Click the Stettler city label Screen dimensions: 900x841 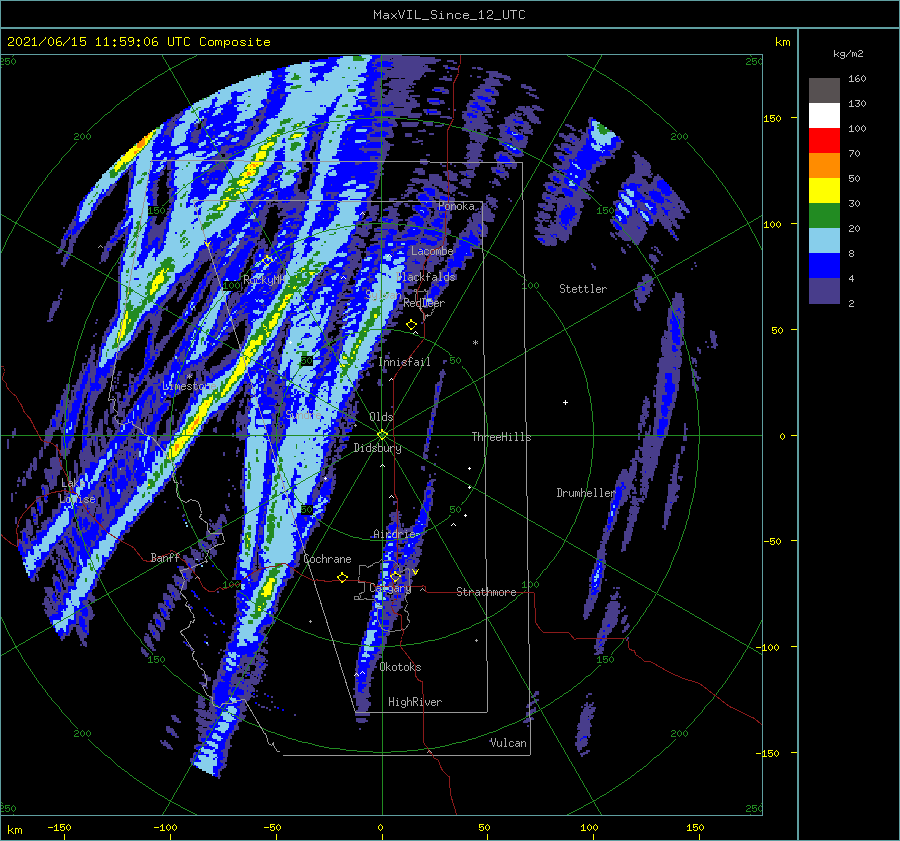pyautogui.click(x=583, y=289)
